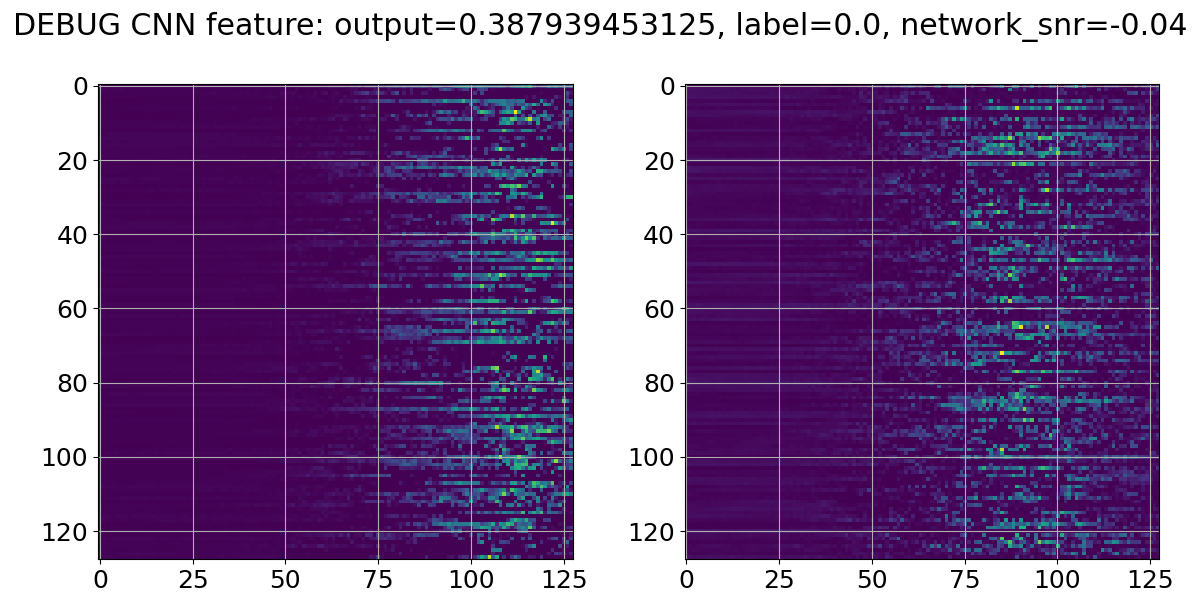Click x-axis tick label 50 of right heatmap
This screenshot has height=600, width=1200.
point(872,579)
